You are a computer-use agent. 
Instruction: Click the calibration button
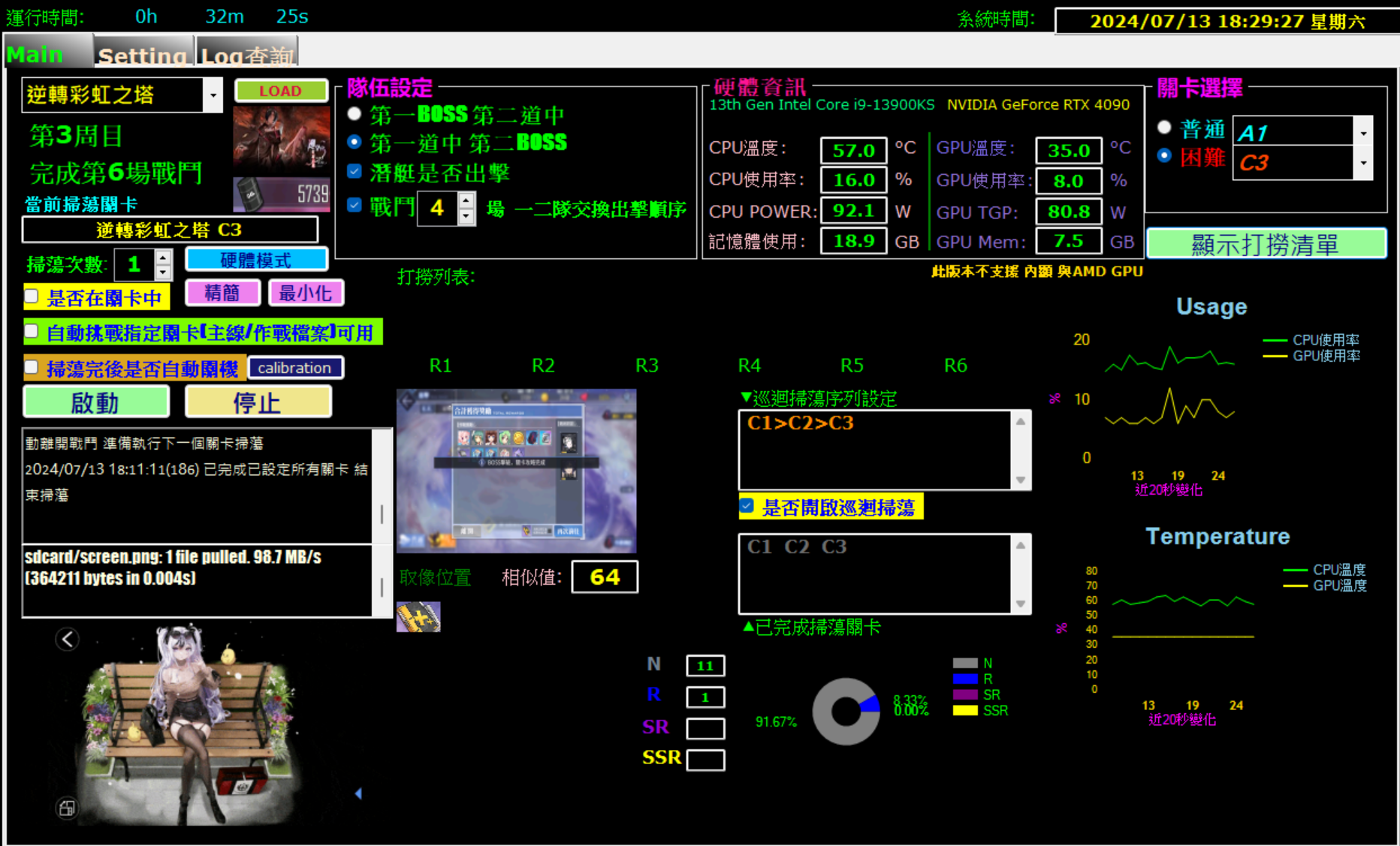click(x=294, y=368)
